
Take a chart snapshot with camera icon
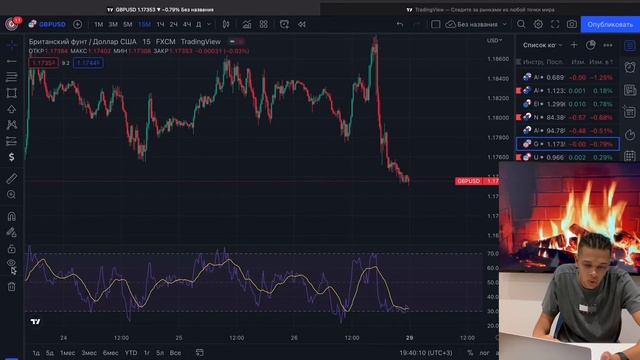pyautogui.click(x=572, y=24)
